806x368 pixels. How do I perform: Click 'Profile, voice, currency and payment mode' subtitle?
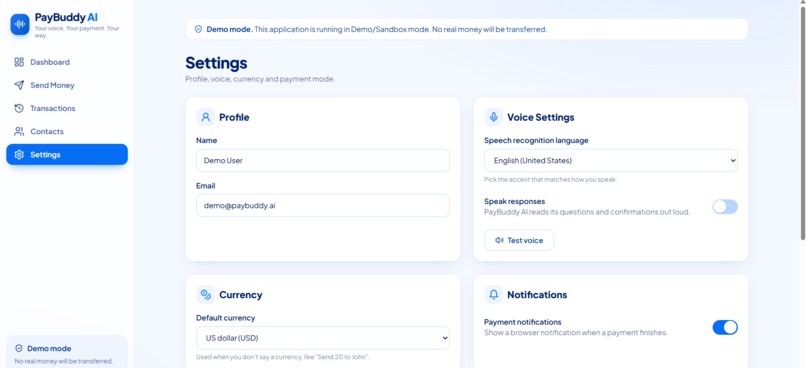(x=260, y=80)
